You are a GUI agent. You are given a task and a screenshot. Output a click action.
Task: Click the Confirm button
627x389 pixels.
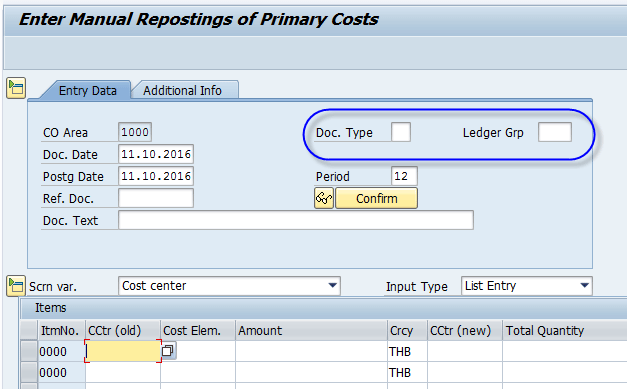[x=377, y=198]
